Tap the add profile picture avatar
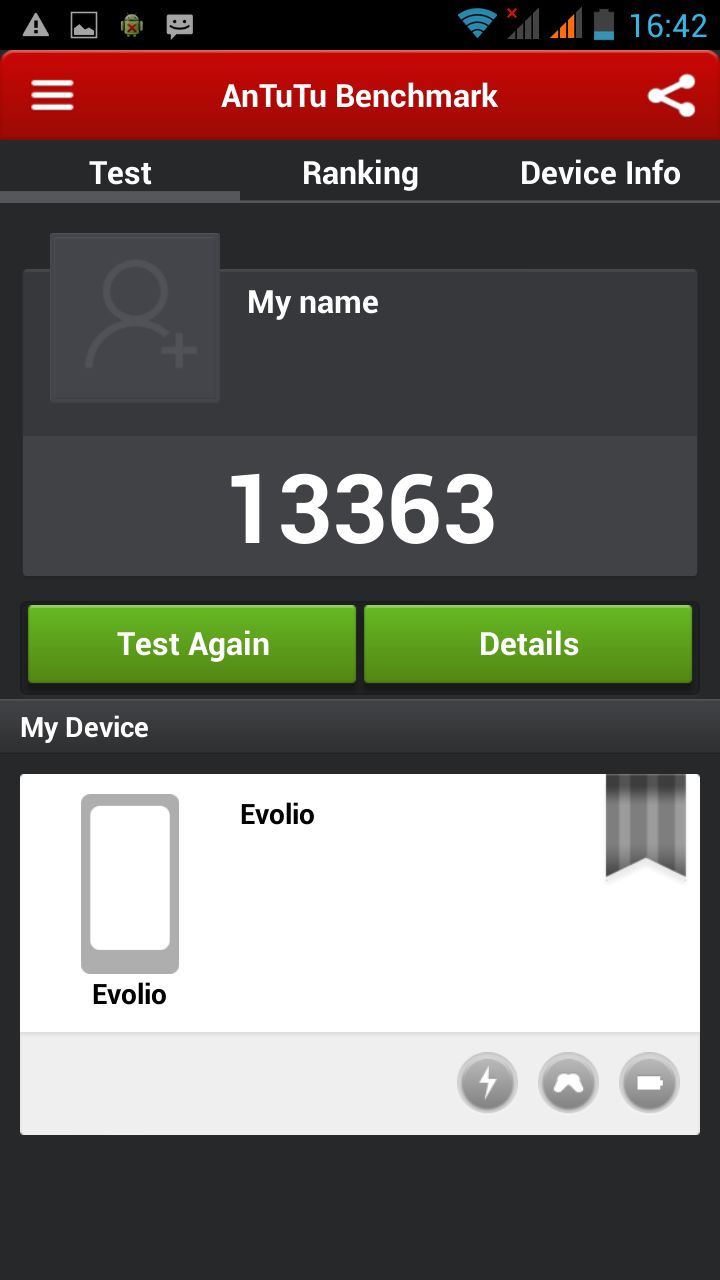720x1280 pixels. [135, 318]
